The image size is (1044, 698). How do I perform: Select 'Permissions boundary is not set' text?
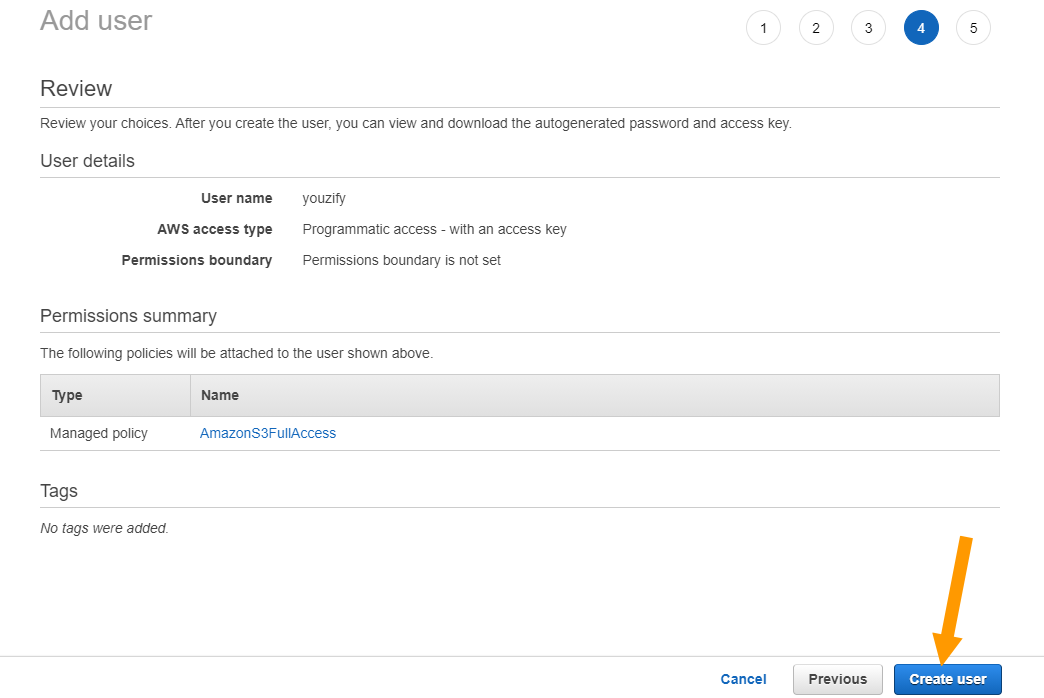pyautogui.click(x=401, y=260)
